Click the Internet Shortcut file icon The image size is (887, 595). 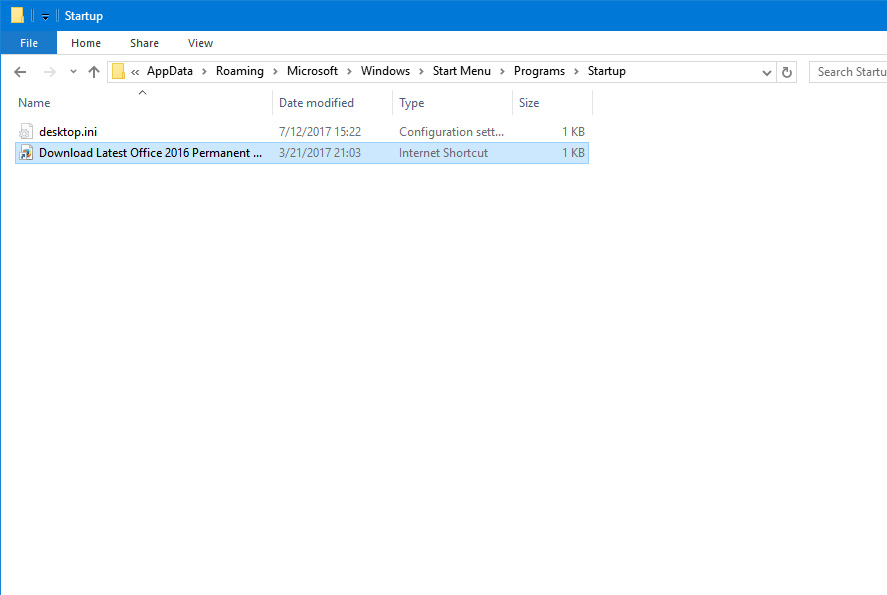(27, 153)
